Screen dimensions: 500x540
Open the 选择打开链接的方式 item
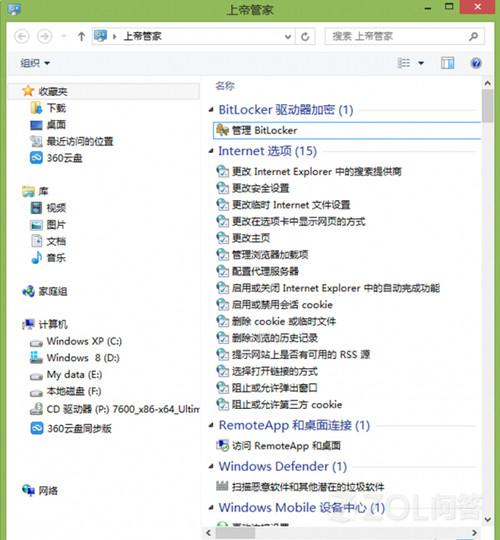(275, 371)
